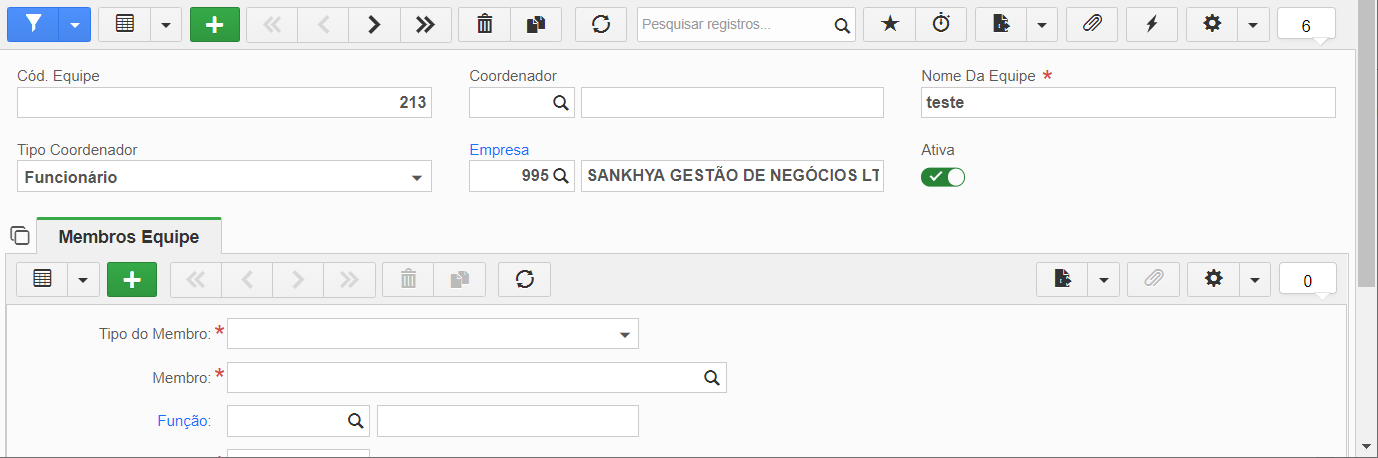The image size is (1378, 458).
Task: Click the stopwatch timer icon
Action: pyautogui.click(x=941, y=25)
